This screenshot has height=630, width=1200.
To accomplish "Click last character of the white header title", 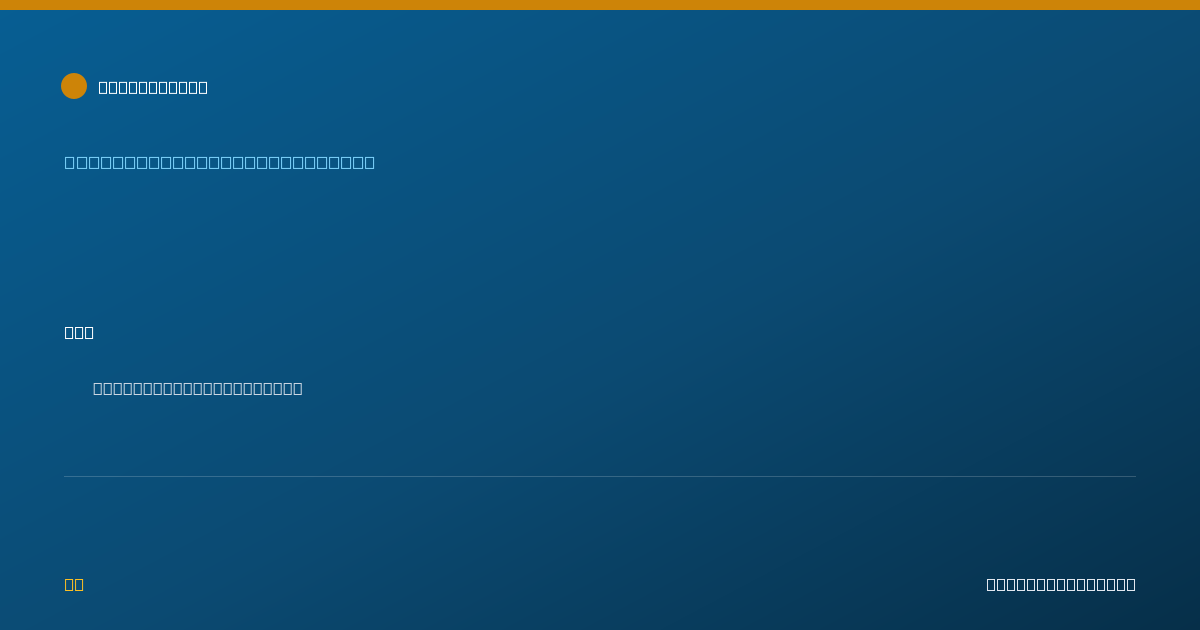I will (203, 87).
